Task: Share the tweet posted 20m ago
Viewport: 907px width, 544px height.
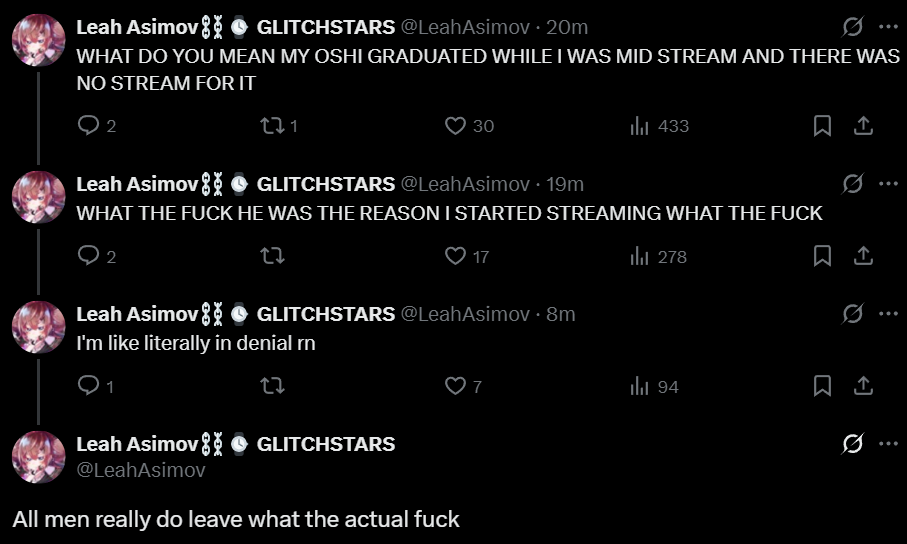Action: point(863,126)
